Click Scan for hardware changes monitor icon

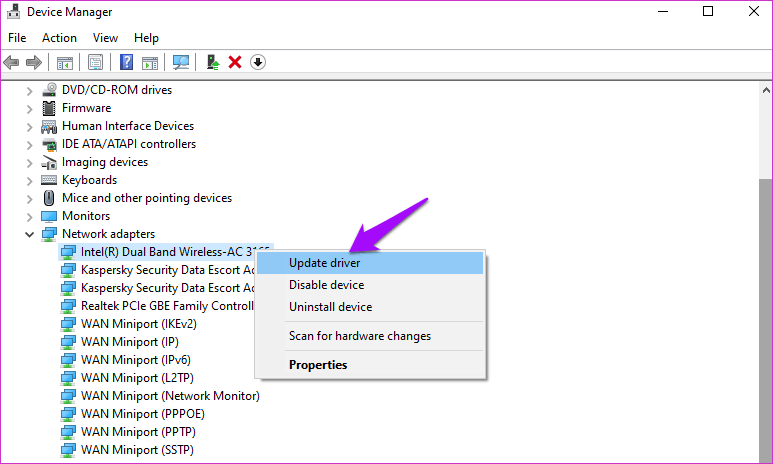(181, 62)
